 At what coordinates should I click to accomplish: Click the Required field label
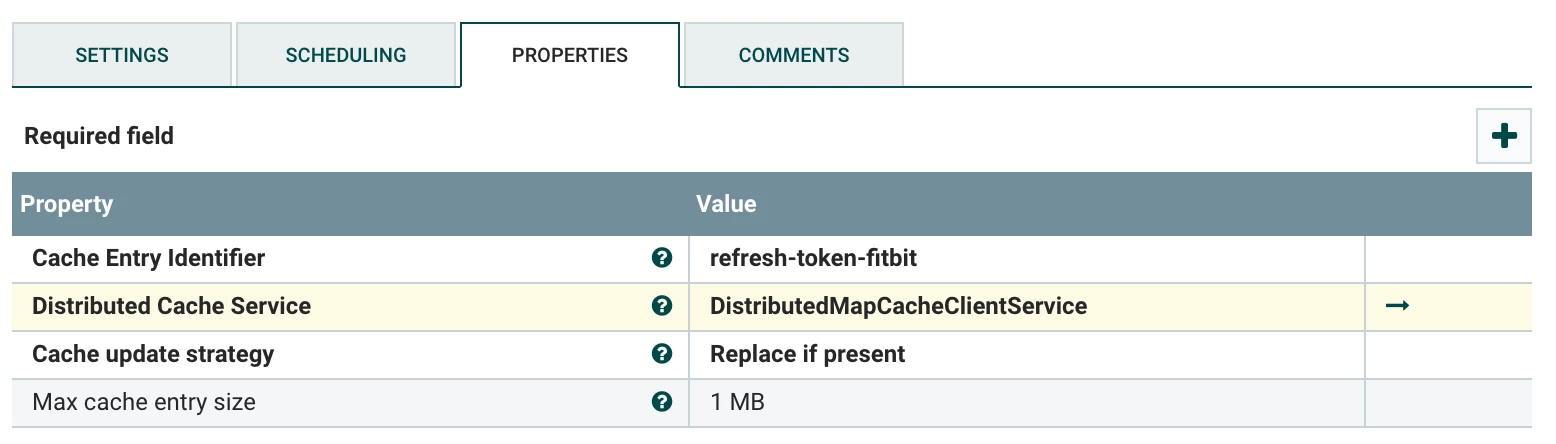click(99, 136)
